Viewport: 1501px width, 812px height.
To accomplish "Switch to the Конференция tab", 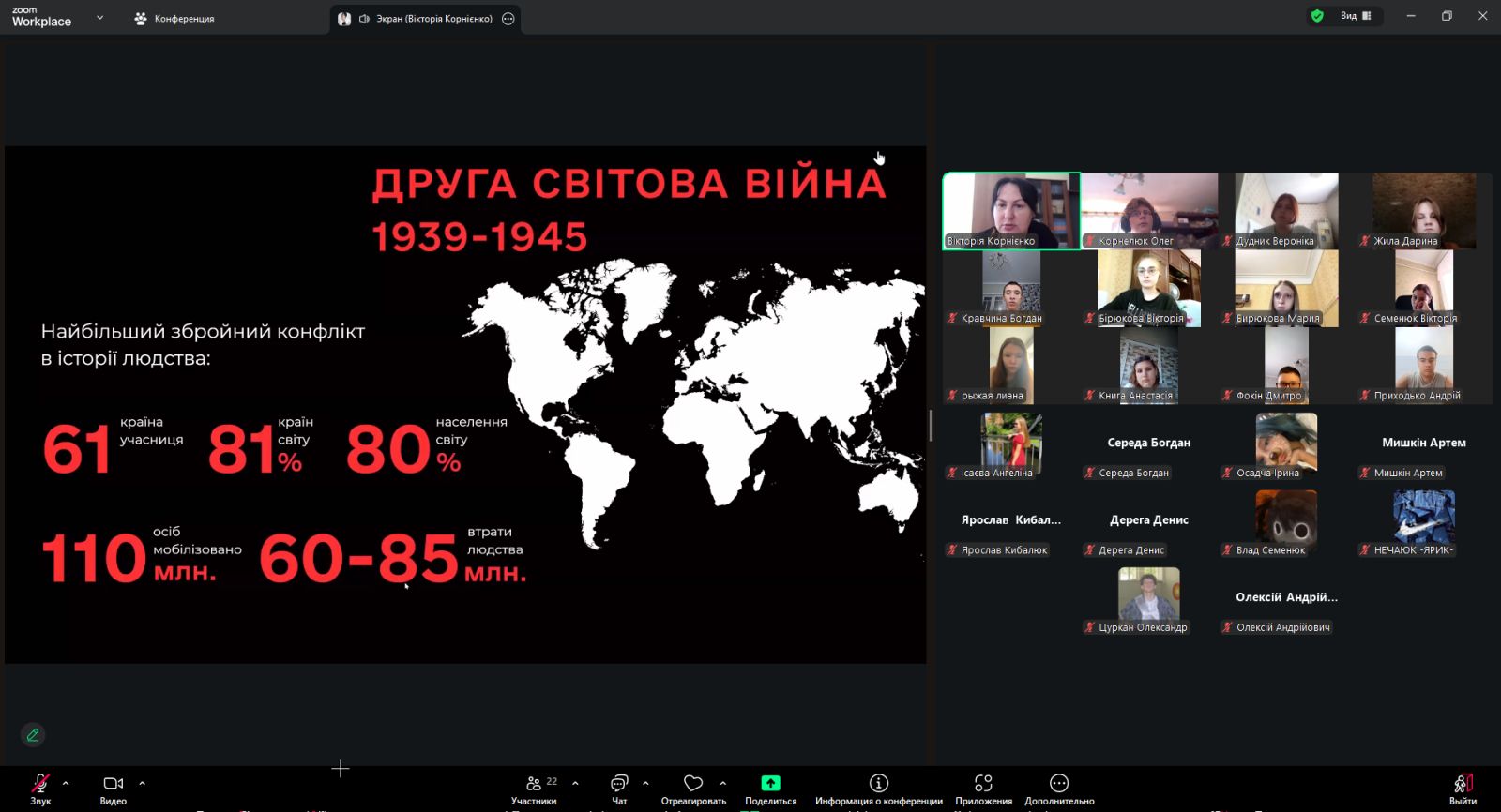I will click(x=174, y=19).
